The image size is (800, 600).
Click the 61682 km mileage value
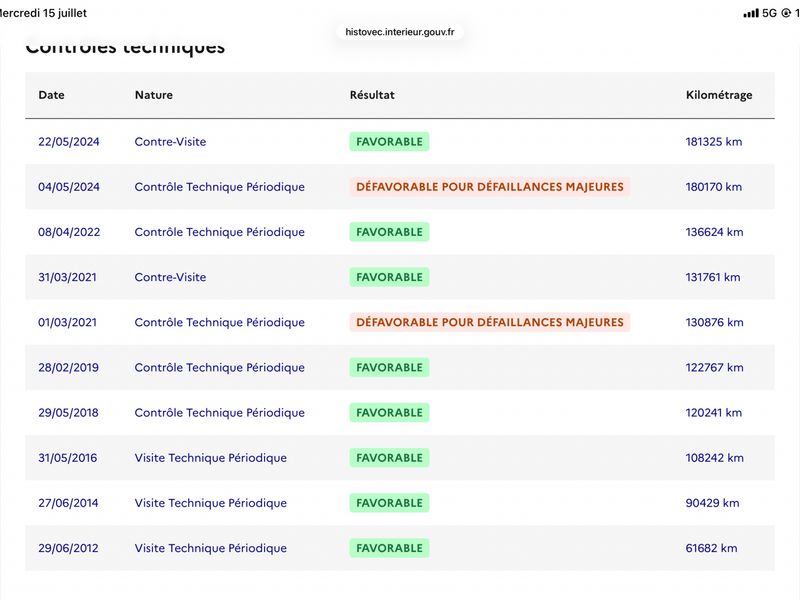(x=711, y=548)
